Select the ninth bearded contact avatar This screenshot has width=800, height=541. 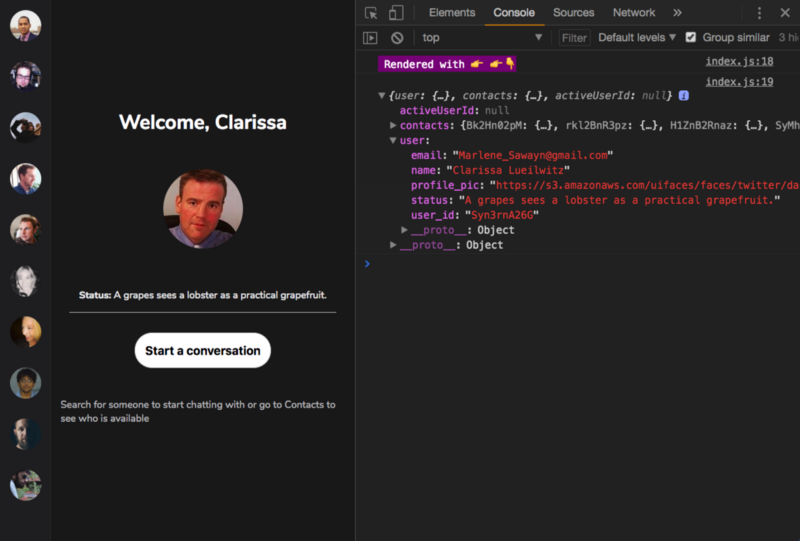click(26, 434)
